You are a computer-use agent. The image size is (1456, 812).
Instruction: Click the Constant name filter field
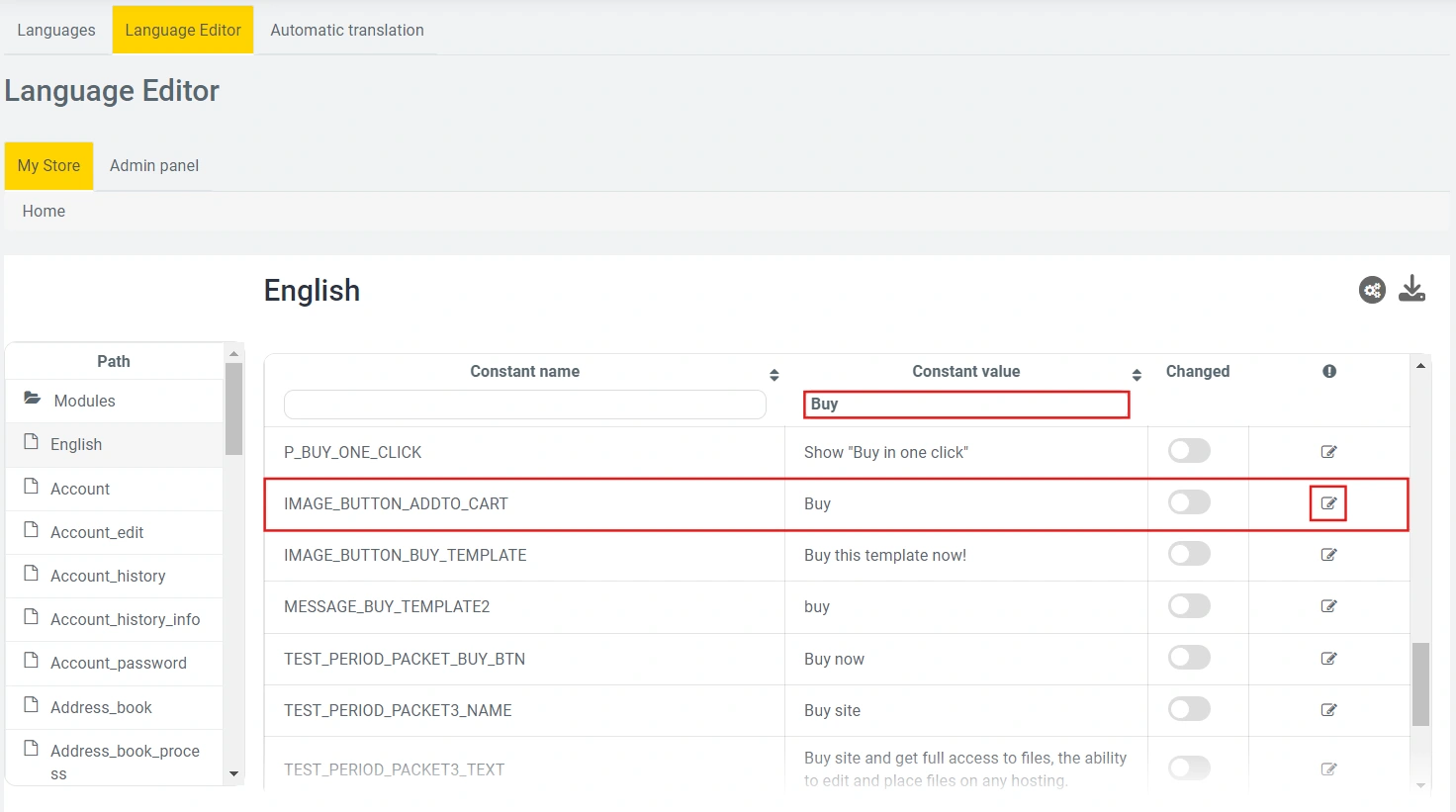pyautogui.click(x=524, y=404)
